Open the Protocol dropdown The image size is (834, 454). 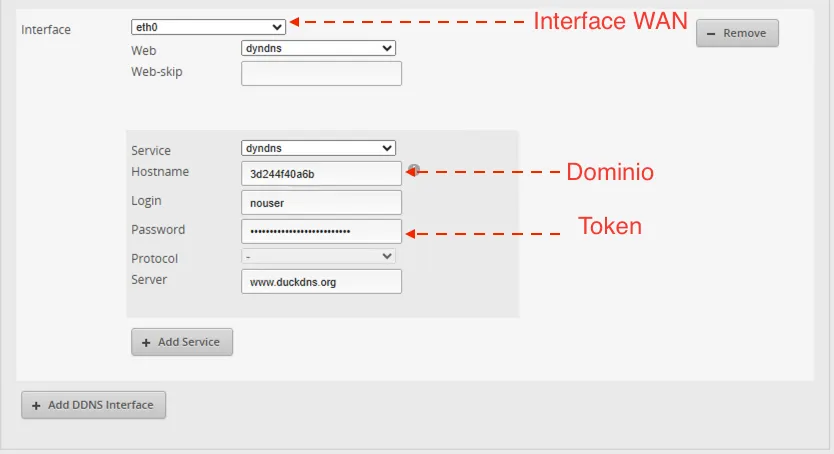pos(318,256)
